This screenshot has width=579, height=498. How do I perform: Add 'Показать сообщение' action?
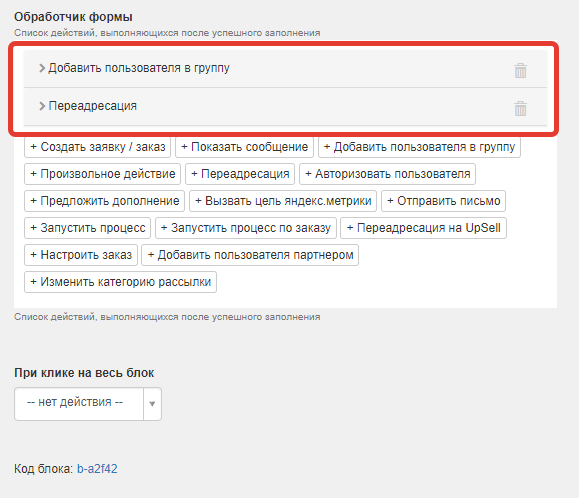(244, 147)
